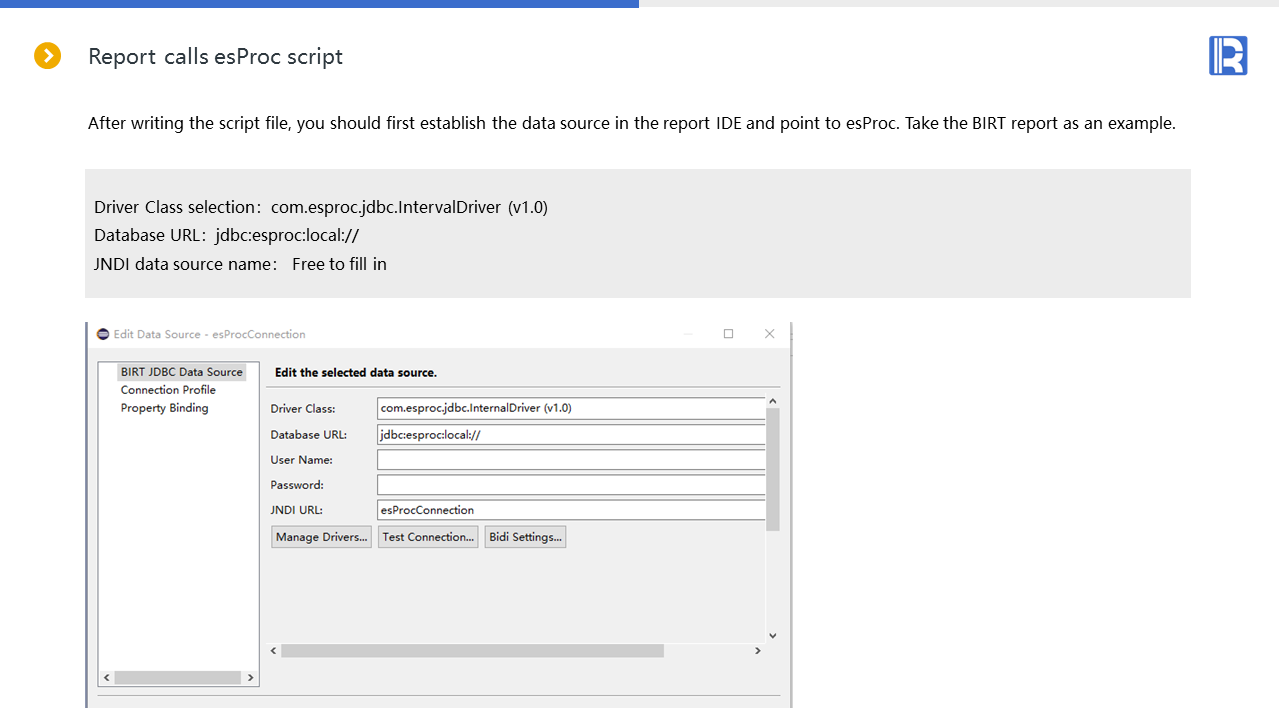The width and height of the screenshot is (1279, 720).
Task: Close the Edit Data Source dialog
Action: (x=769, y=334)
